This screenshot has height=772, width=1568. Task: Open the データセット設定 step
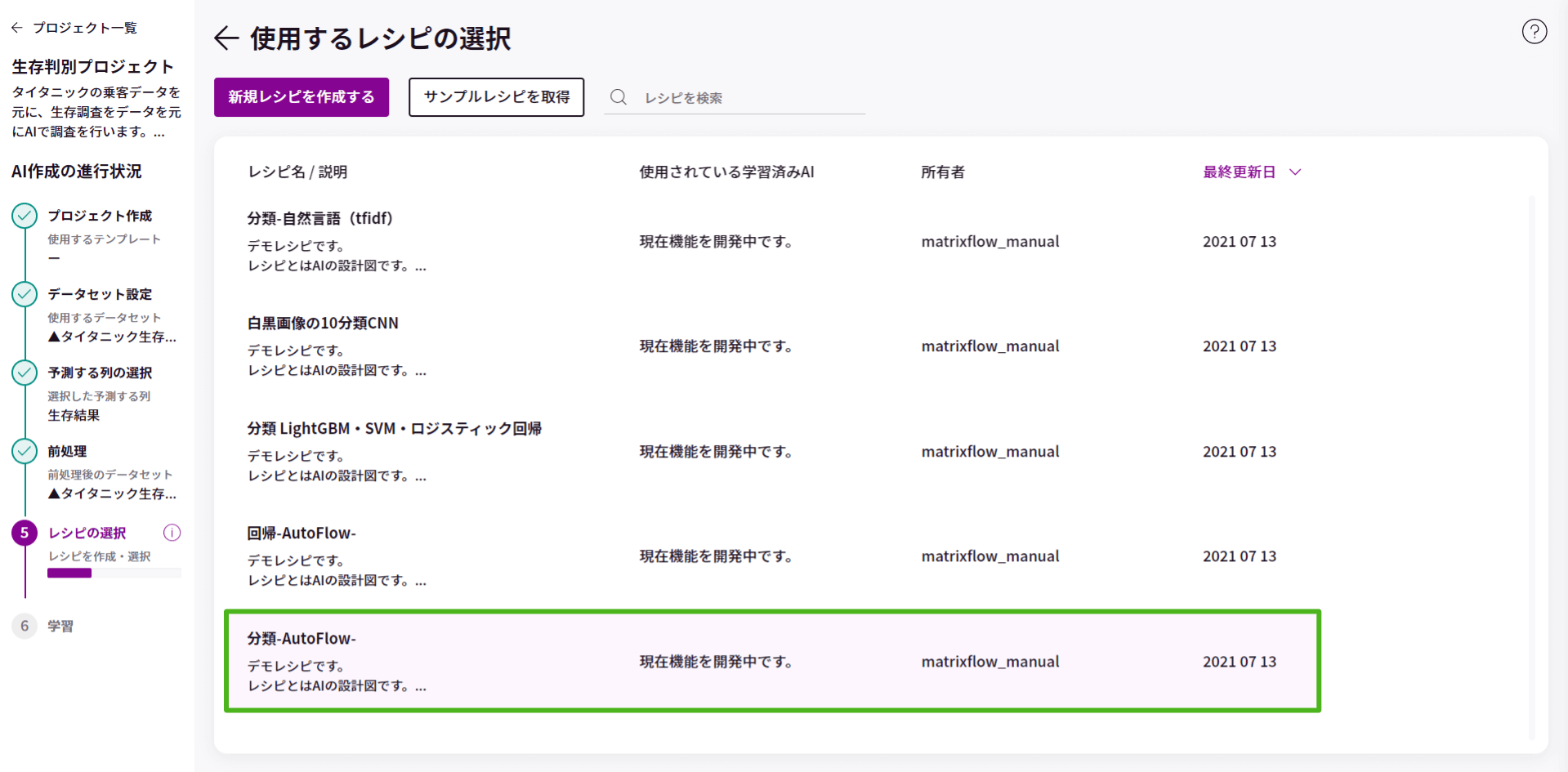click(x=100, y=294)
